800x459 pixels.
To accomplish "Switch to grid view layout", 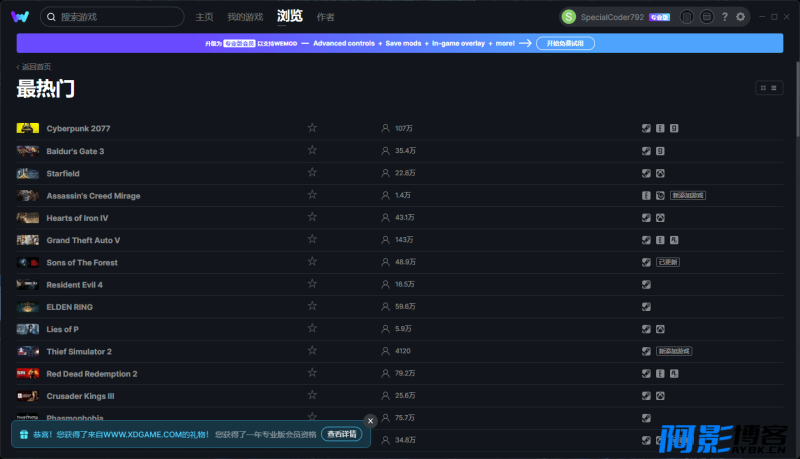I will 763,88.
